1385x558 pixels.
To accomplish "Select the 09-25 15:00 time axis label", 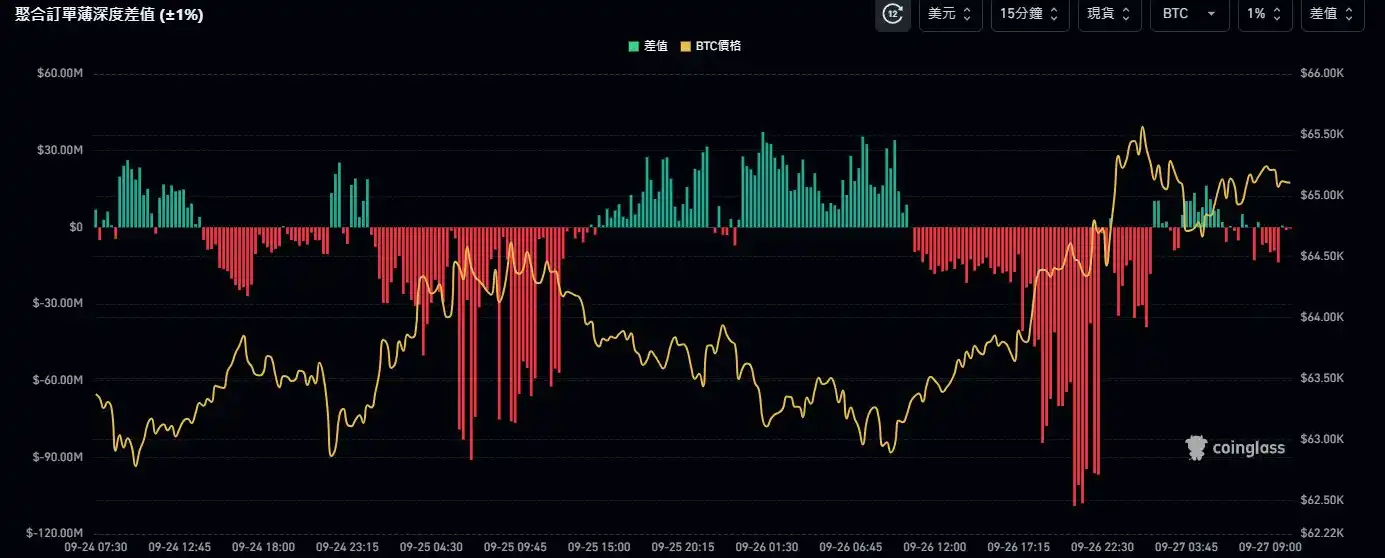I will 599,547.
